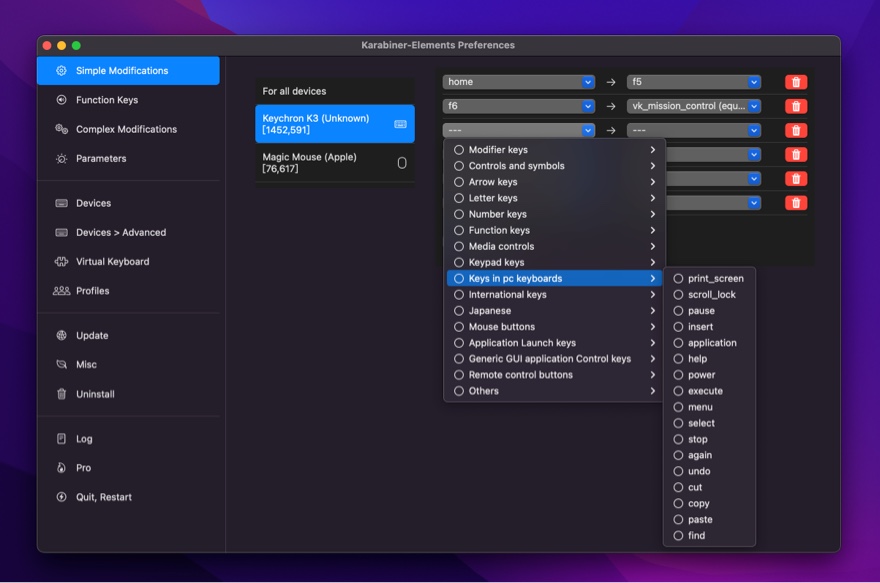Click the Virtual Keyboard puzzle icon
Screen dimensions: 880x583
coord(61,262)
